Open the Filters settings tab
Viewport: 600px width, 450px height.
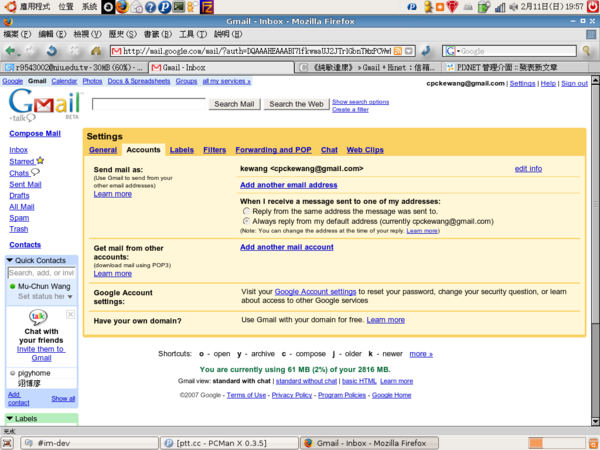(215, 150)
